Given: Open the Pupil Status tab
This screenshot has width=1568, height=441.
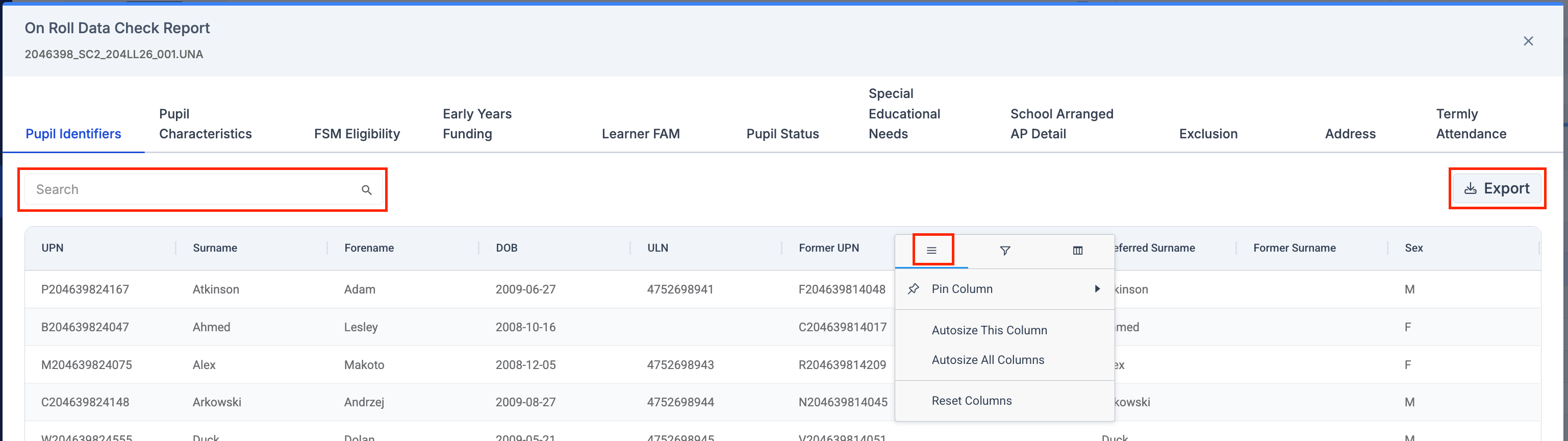Looking at the screenshot, I should click(x=782, y=134).
